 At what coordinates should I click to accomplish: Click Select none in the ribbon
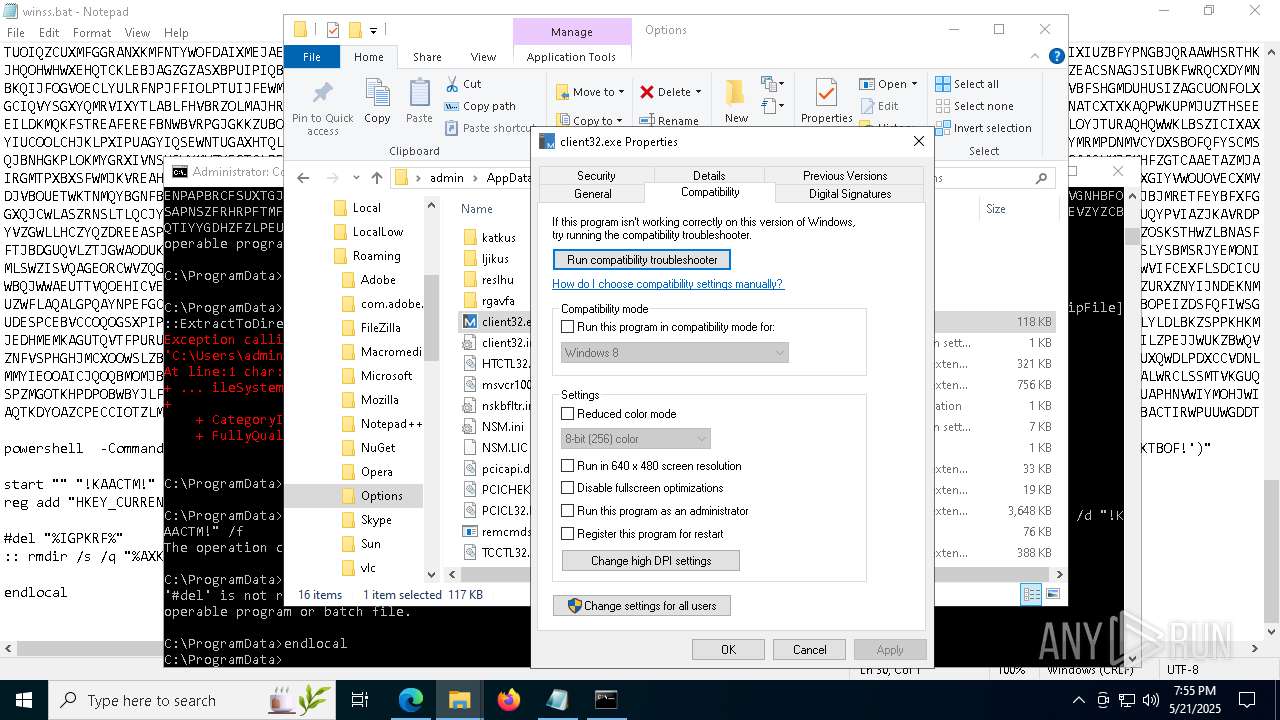973,106
